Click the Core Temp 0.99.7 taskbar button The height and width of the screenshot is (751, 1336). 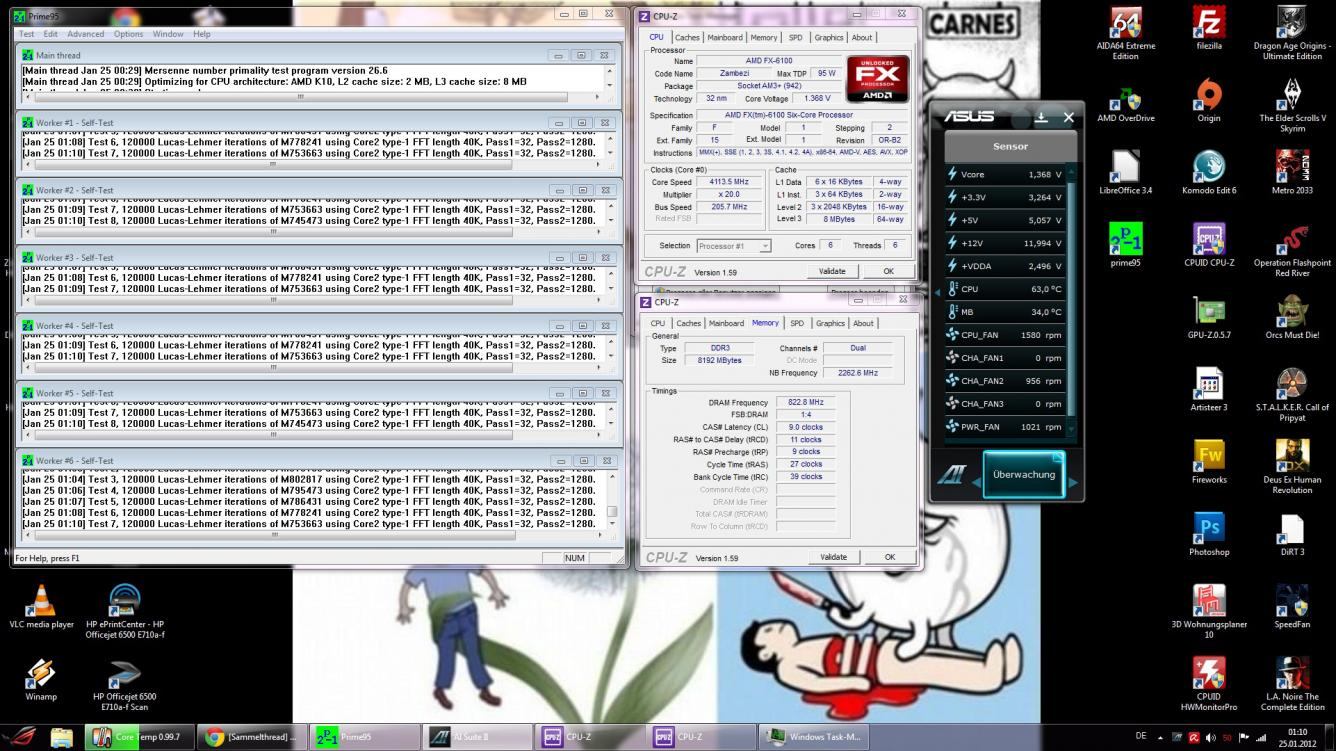tap(138, 737)
